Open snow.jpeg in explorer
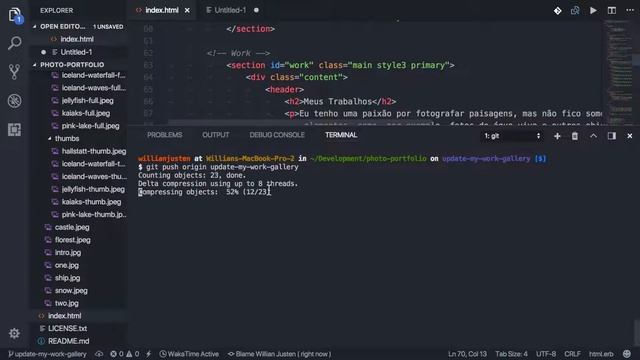Image resolution: width=640 pixels, height=360 pixels. point(71,290)
